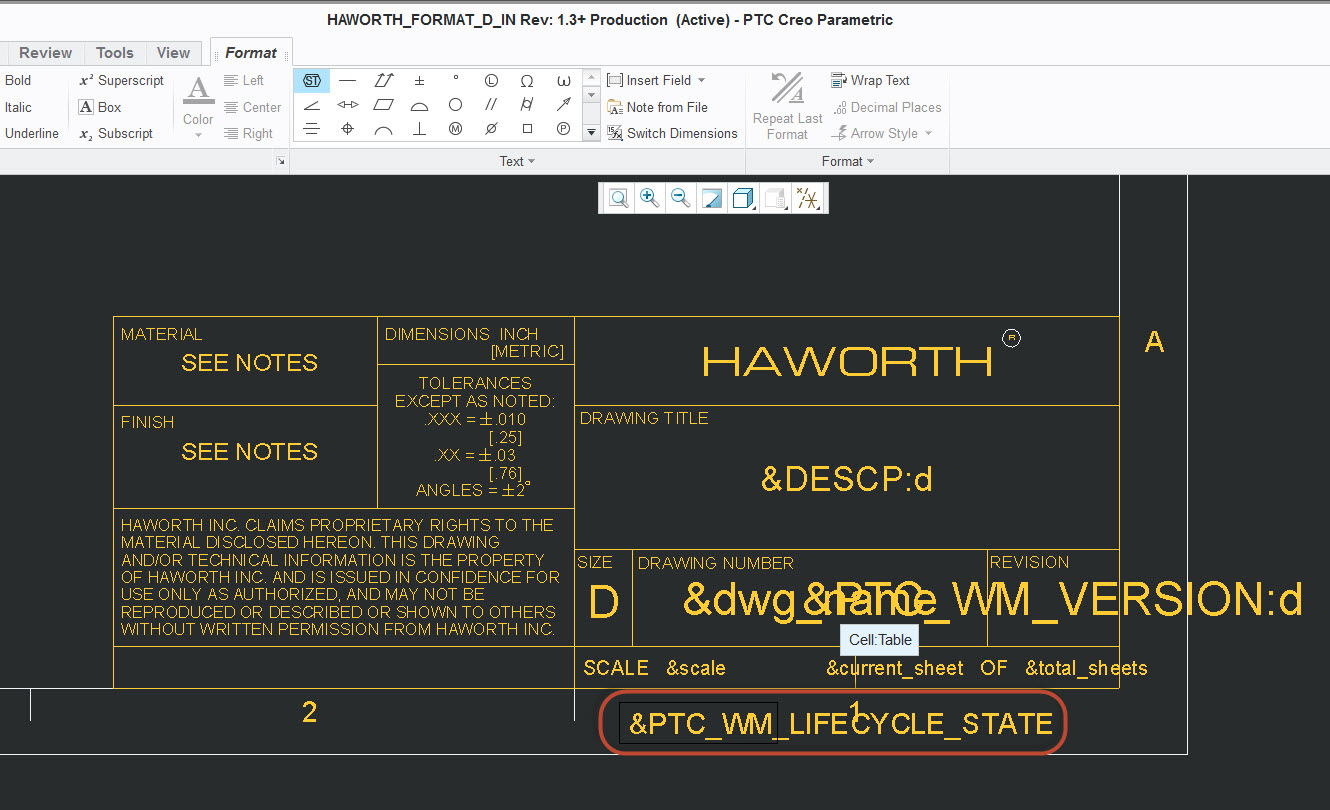Expand the Text group options

[517, 161]
